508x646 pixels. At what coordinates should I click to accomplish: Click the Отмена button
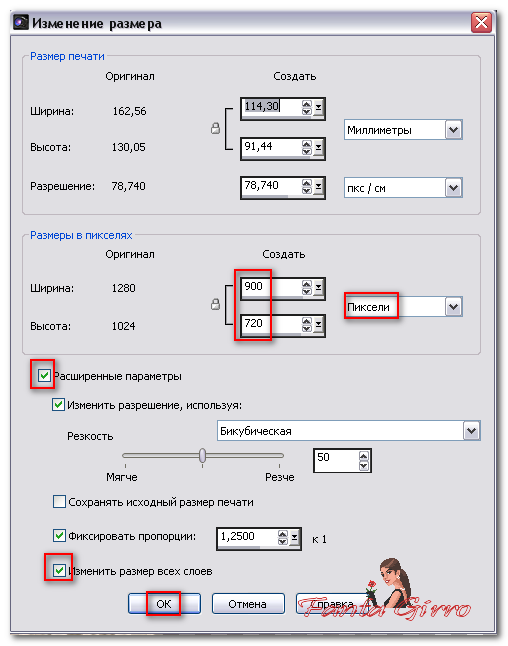coord(248,604)
